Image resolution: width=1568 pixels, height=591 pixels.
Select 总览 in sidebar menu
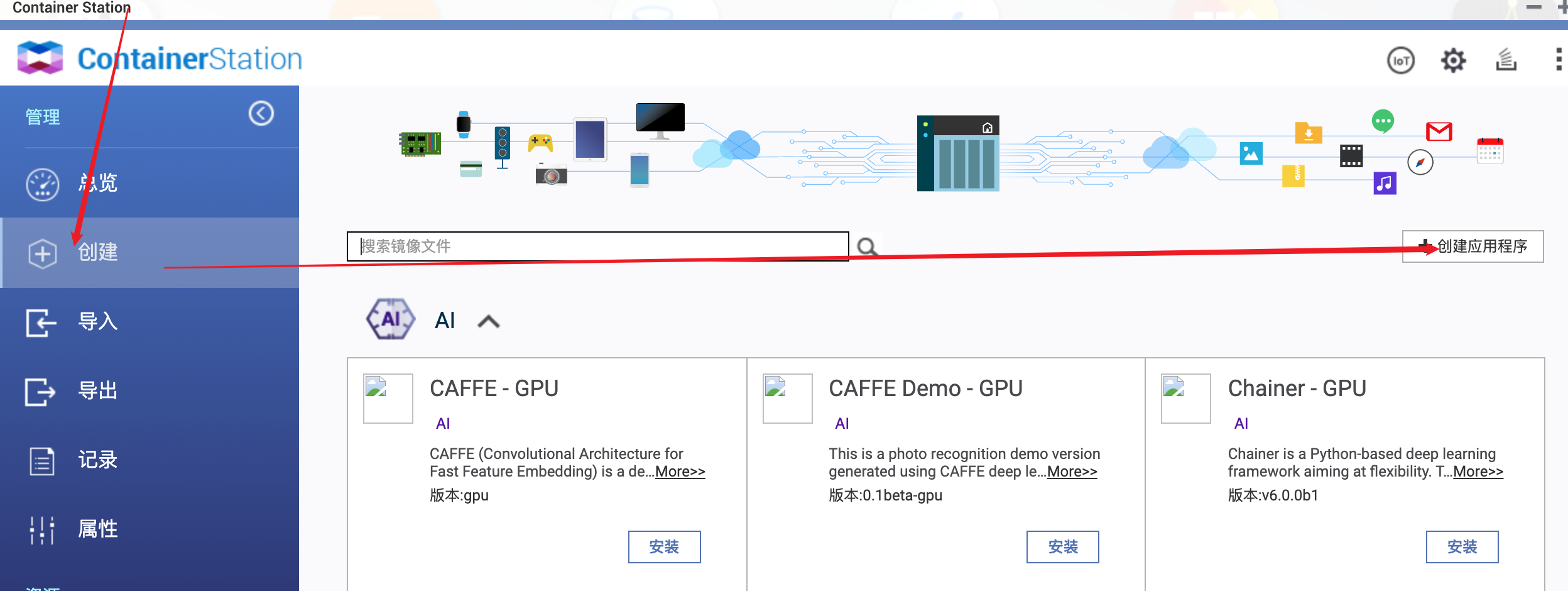150,183
